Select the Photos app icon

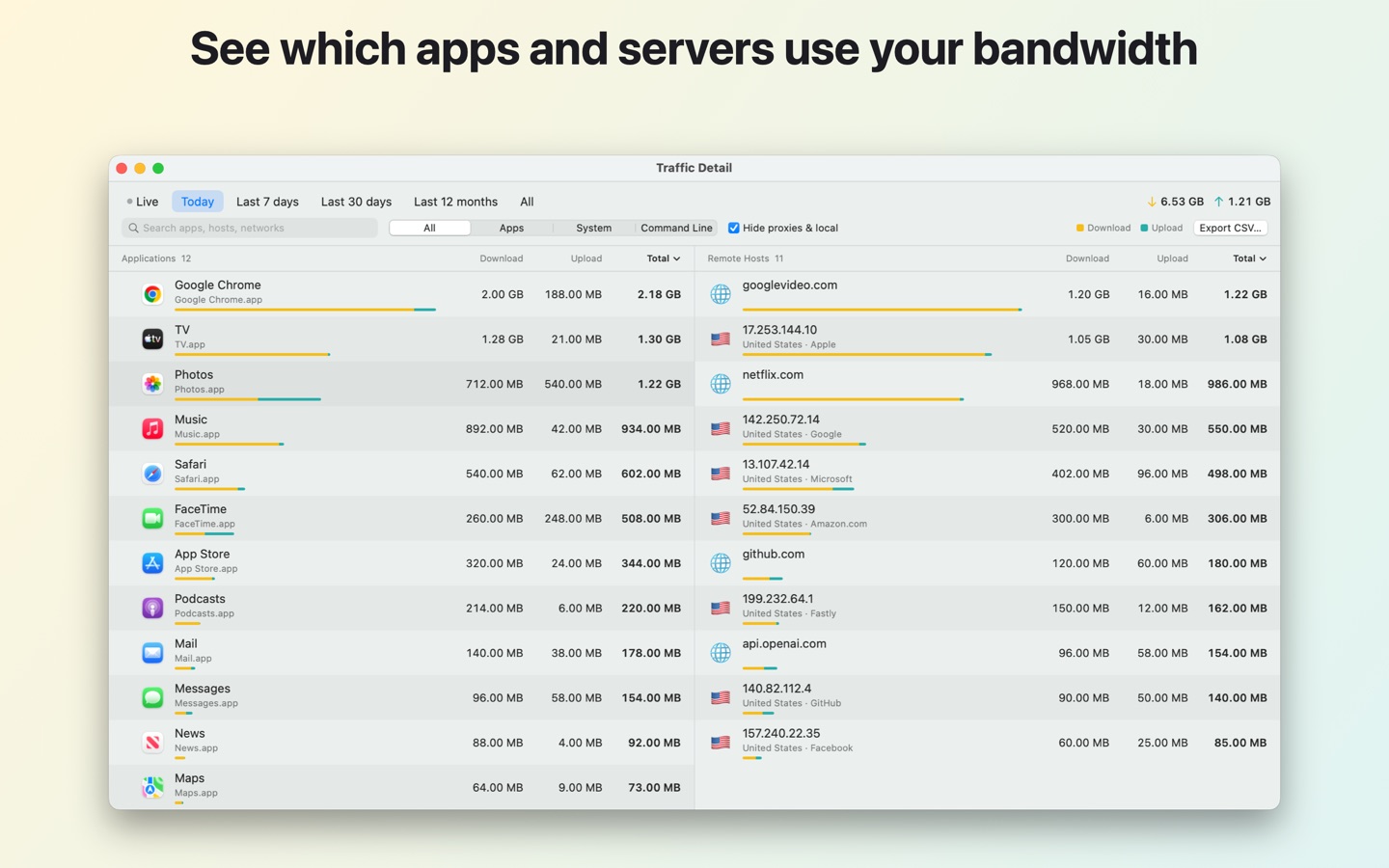pos(152,384)
